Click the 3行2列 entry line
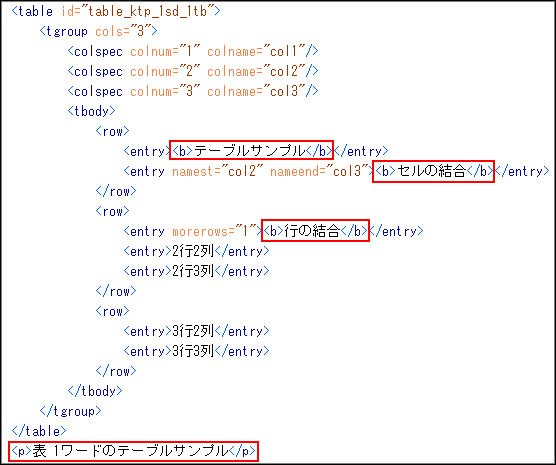Image resolution: width=556 pixels, height=465 pixels. (x=196, y=331)
